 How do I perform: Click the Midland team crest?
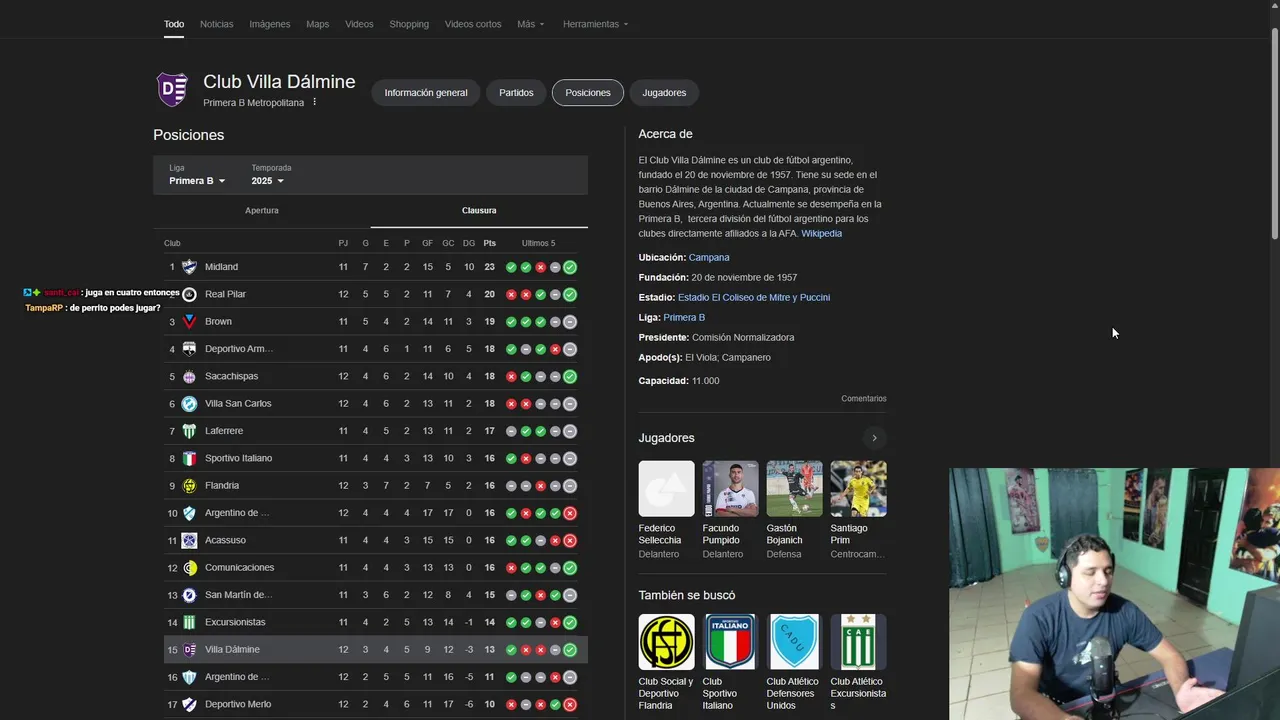189,267
